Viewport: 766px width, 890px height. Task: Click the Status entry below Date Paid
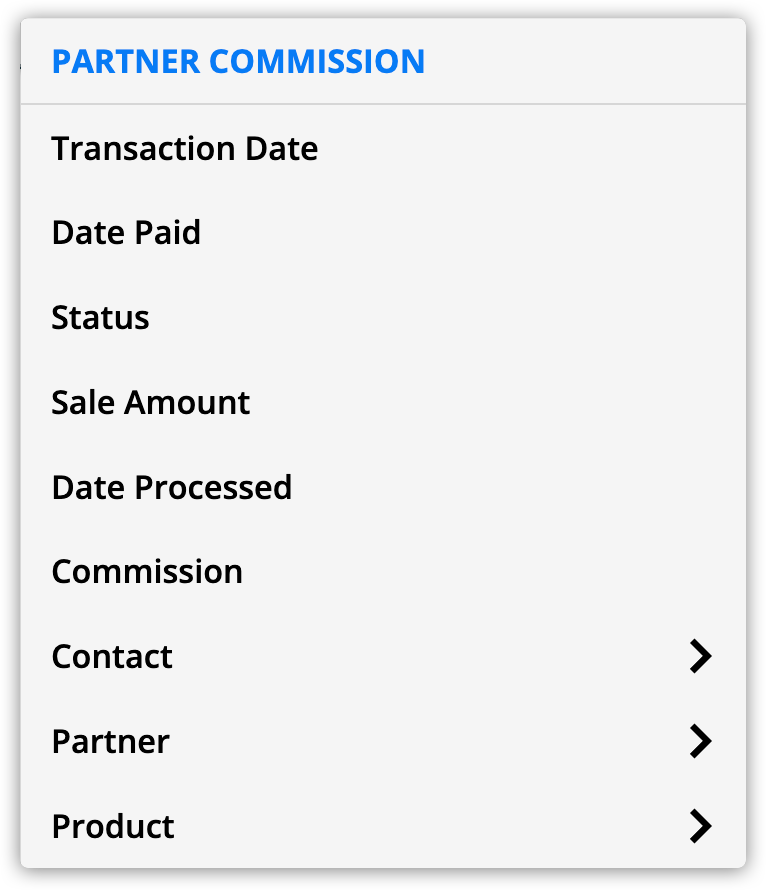point(100,318)
